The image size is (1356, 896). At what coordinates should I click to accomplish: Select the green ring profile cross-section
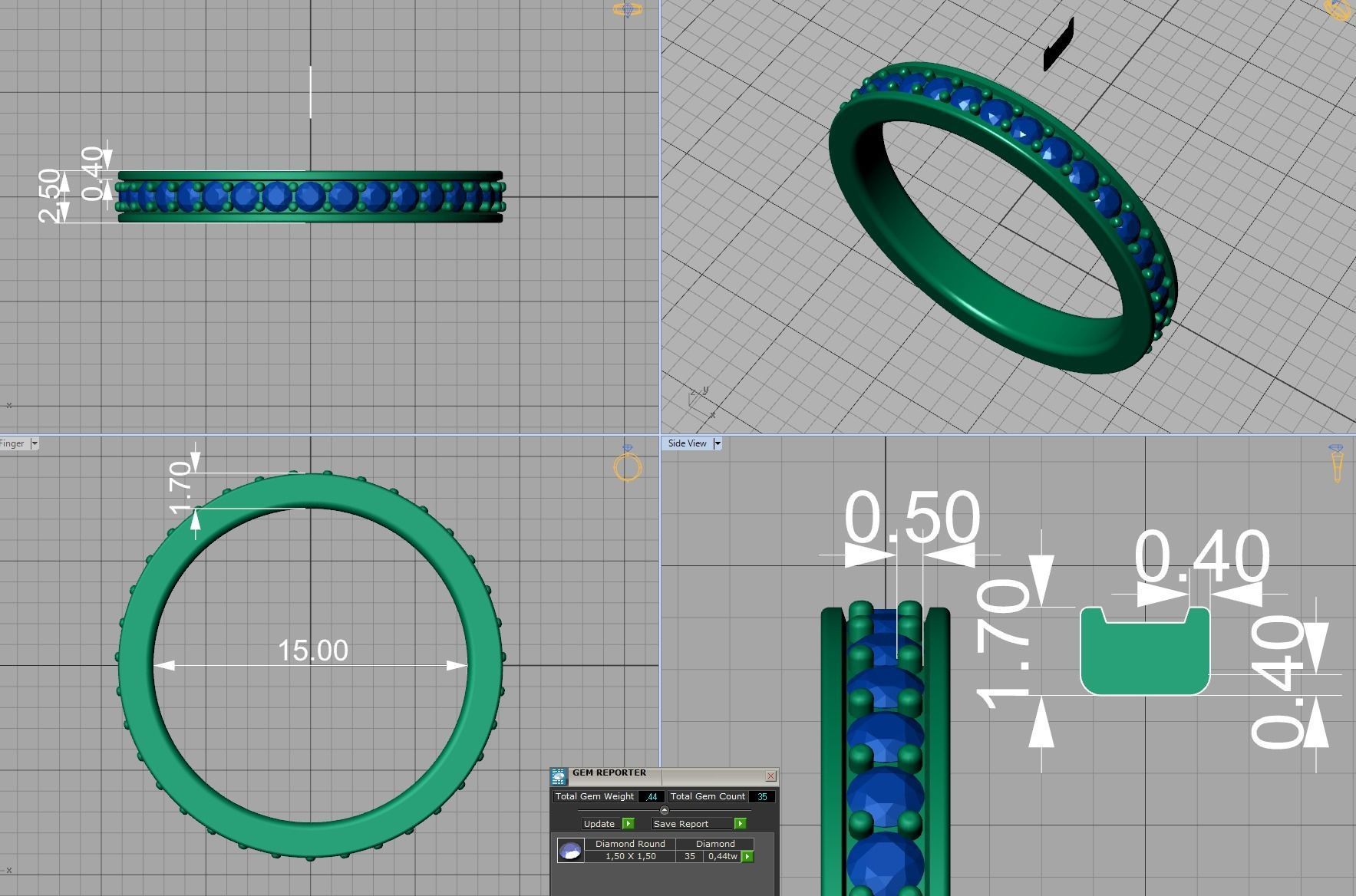[1145, 651]
